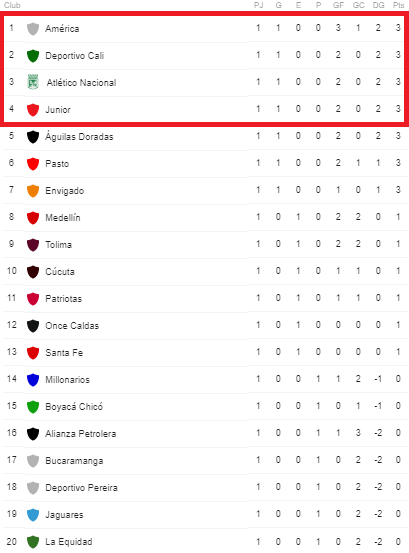Click the blue Millonarios shield icon
409x553 pixels.
click(x=33, y=380)
